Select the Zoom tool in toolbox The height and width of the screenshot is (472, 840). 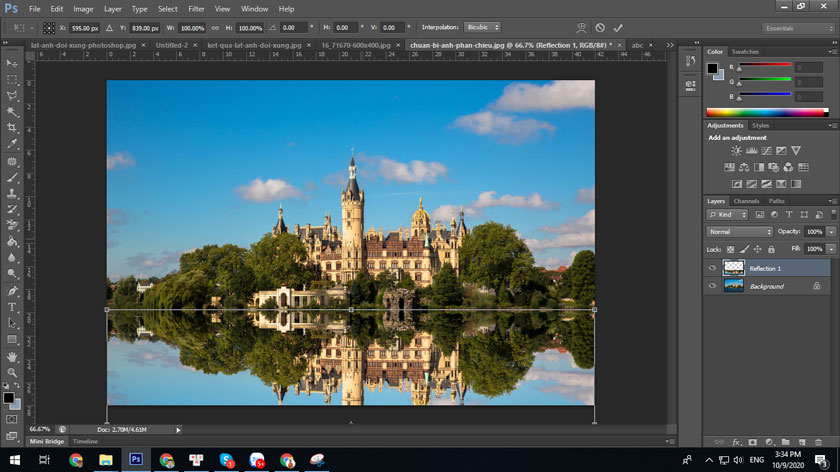coord(12,372)
